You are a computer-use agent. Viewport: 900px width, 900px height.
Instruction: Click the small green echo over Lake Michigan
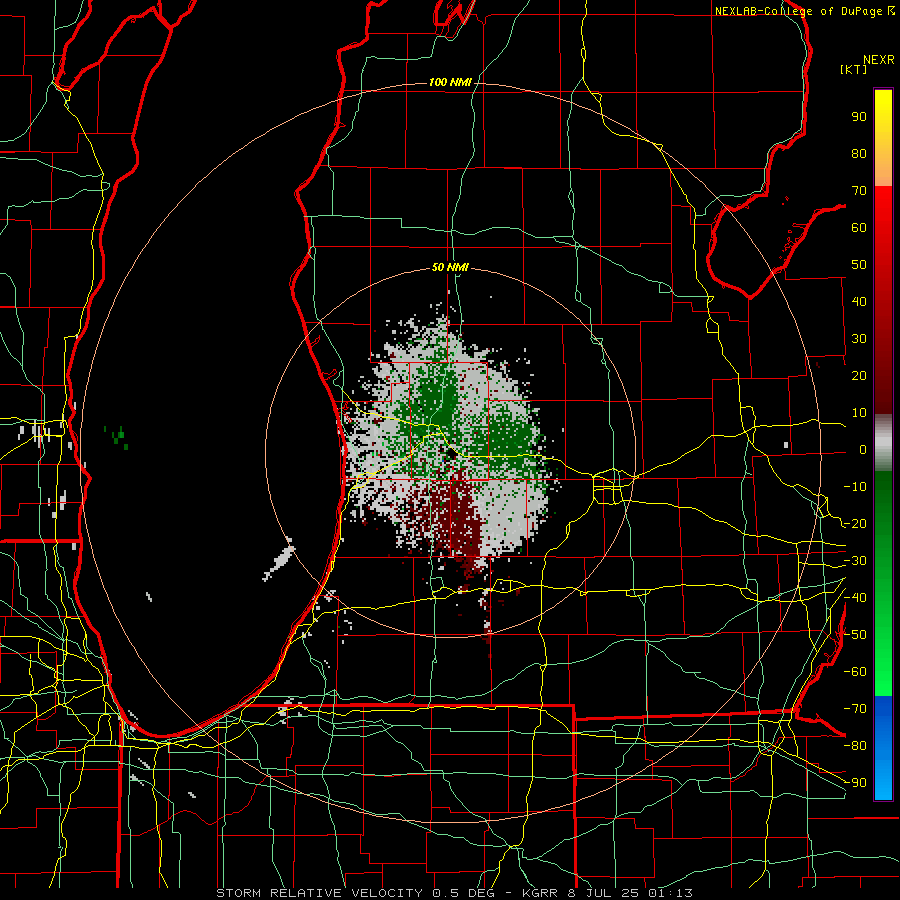click(118, 437)
